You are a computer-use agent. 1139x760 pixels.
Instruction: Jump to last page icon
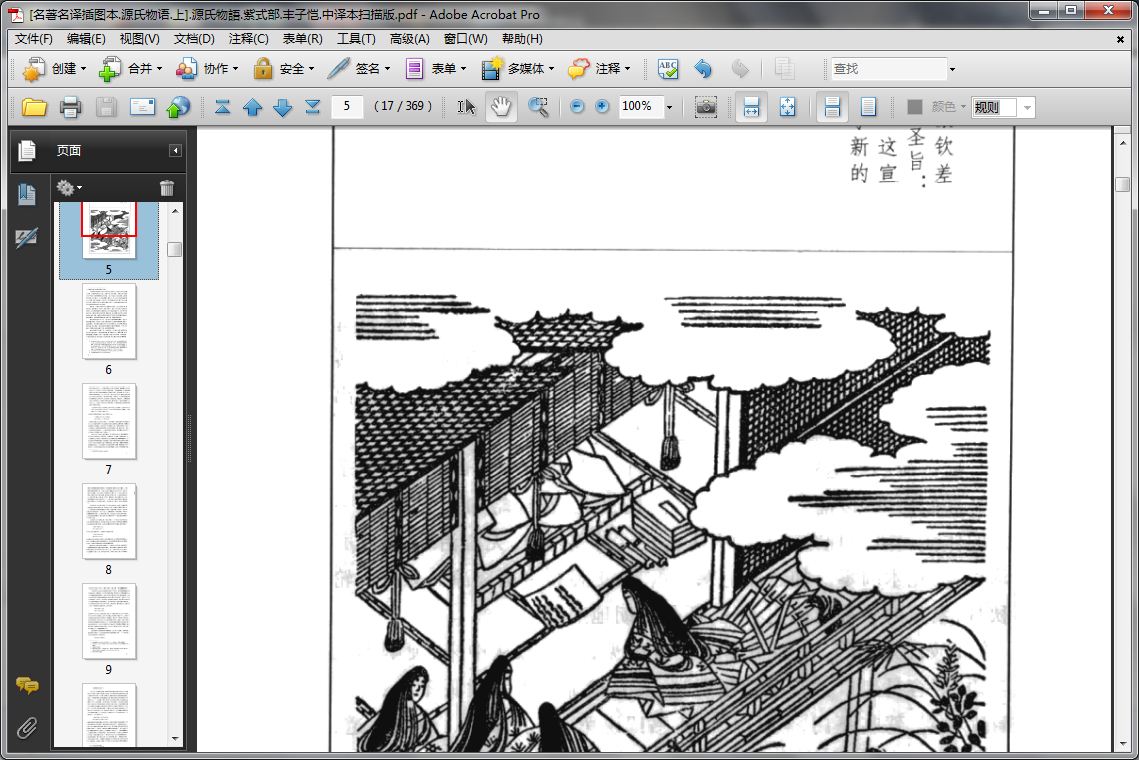312,108
